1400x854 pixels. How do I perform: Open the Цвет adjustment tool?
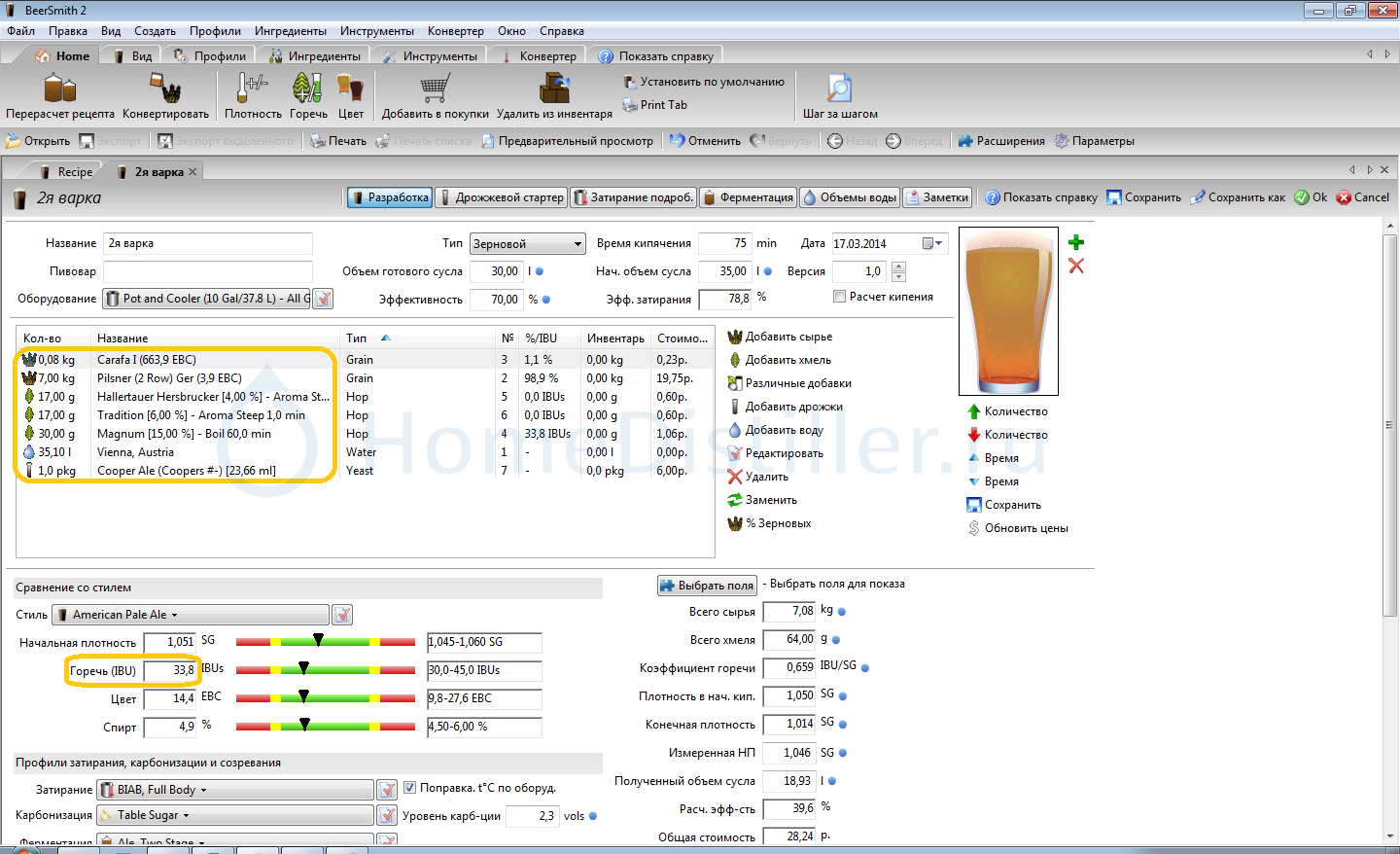click(x=351, y=96)
